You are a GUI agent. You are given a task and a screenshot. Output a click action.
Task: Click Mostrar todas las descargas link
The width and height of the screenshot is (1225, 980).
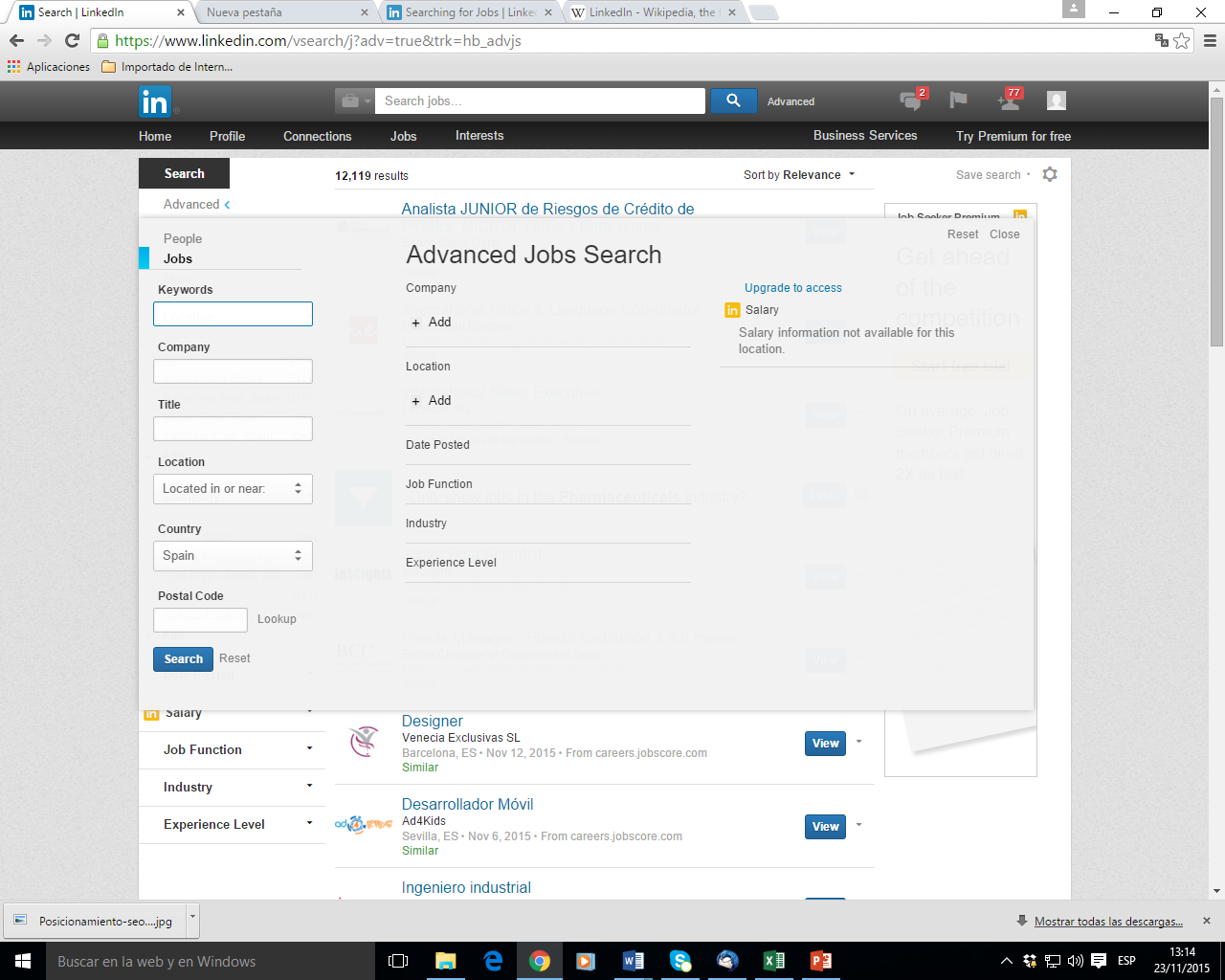(x=1108, y=922)
